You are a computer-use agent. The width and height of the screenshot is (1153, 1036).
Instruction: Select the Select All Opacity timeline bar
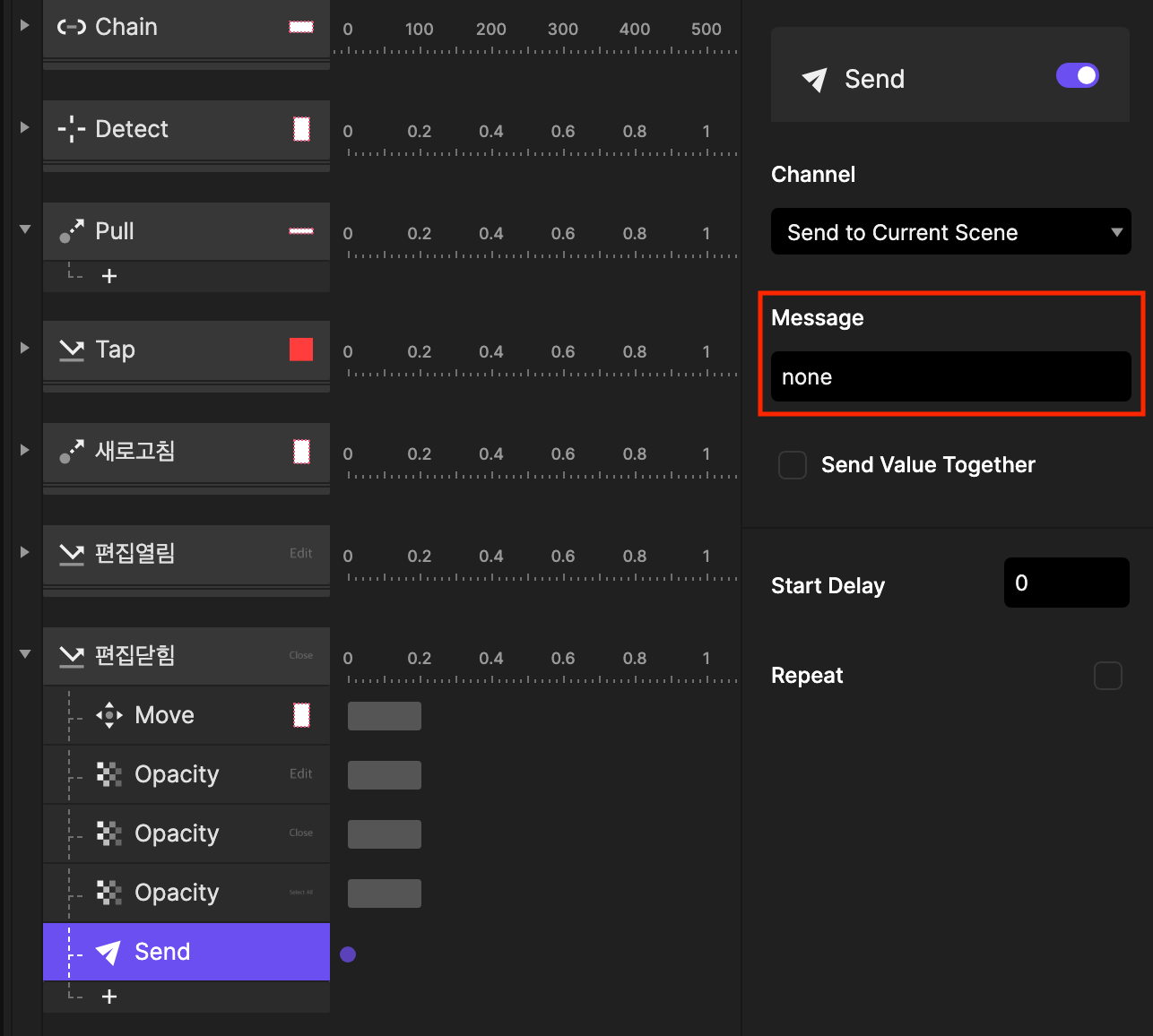pos(385,894)
